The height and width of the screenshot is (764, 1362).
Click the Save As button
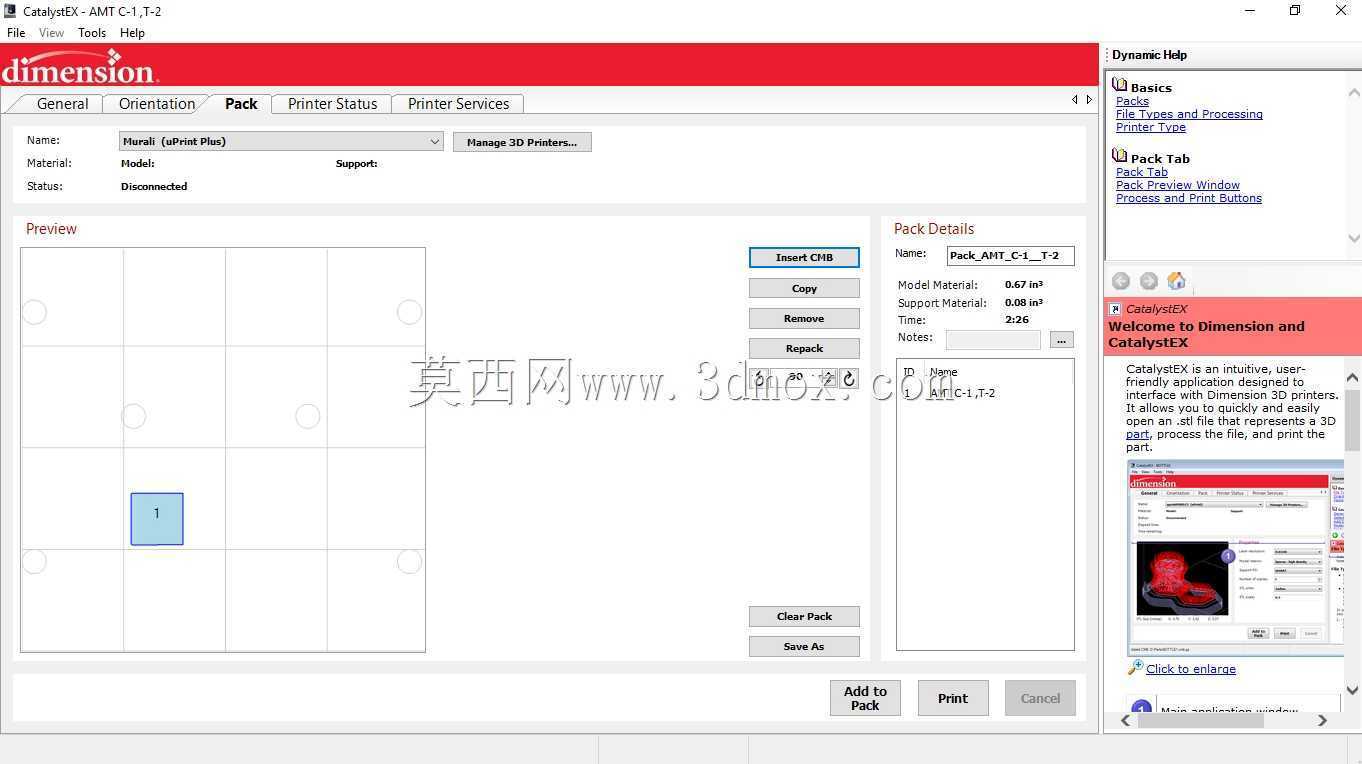click(x=804, y=646)
